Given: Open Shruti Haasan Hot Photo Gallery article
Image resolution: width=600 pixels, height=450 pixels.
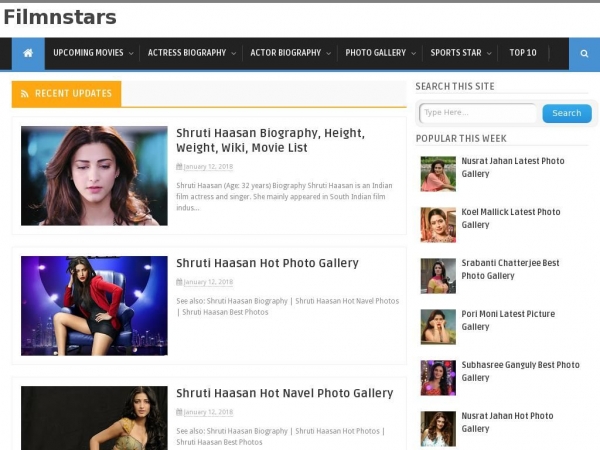Looking at the screenshot, I should (267, 263).
